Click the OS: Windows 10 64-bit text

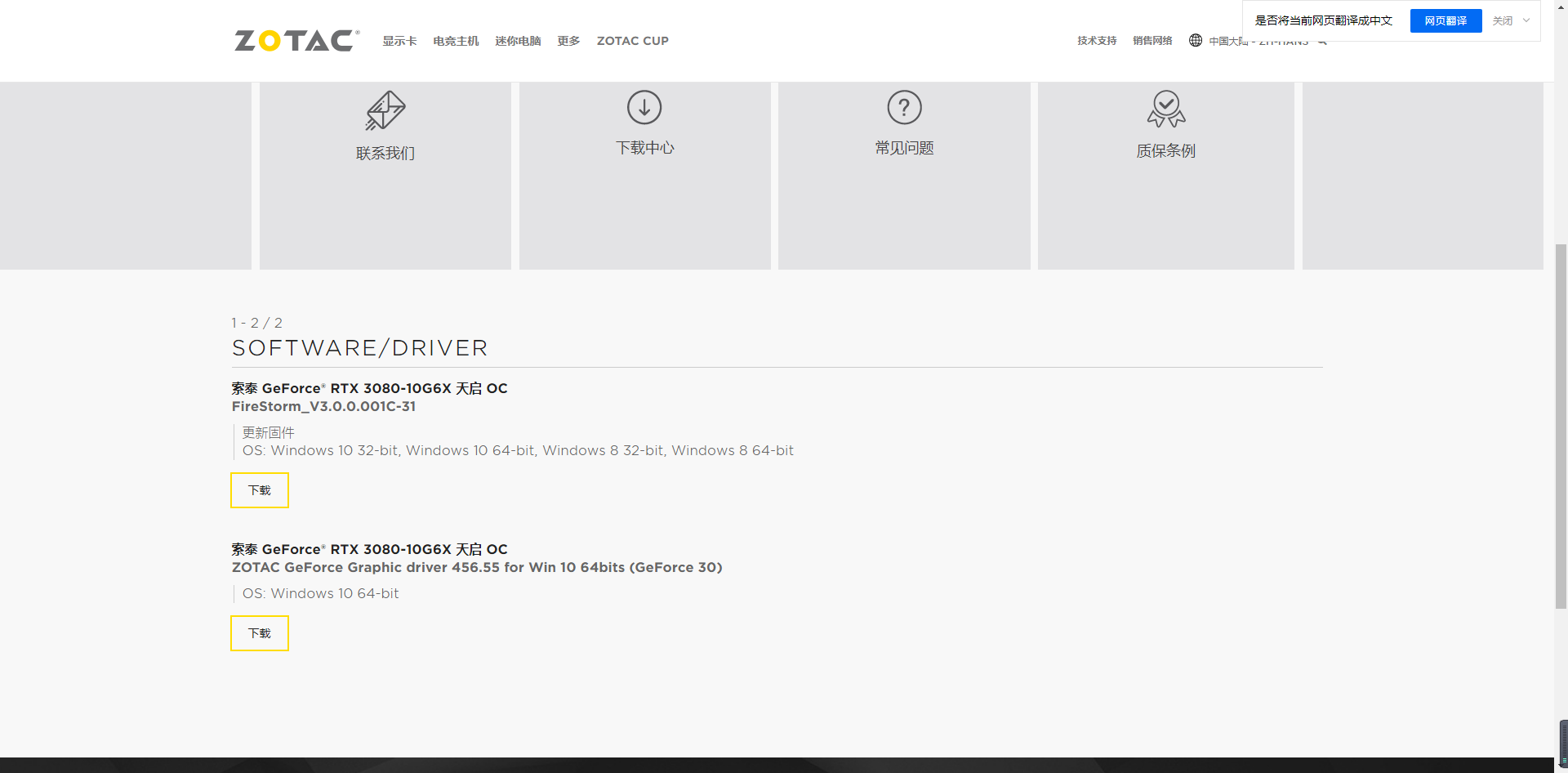coord(320,593)
